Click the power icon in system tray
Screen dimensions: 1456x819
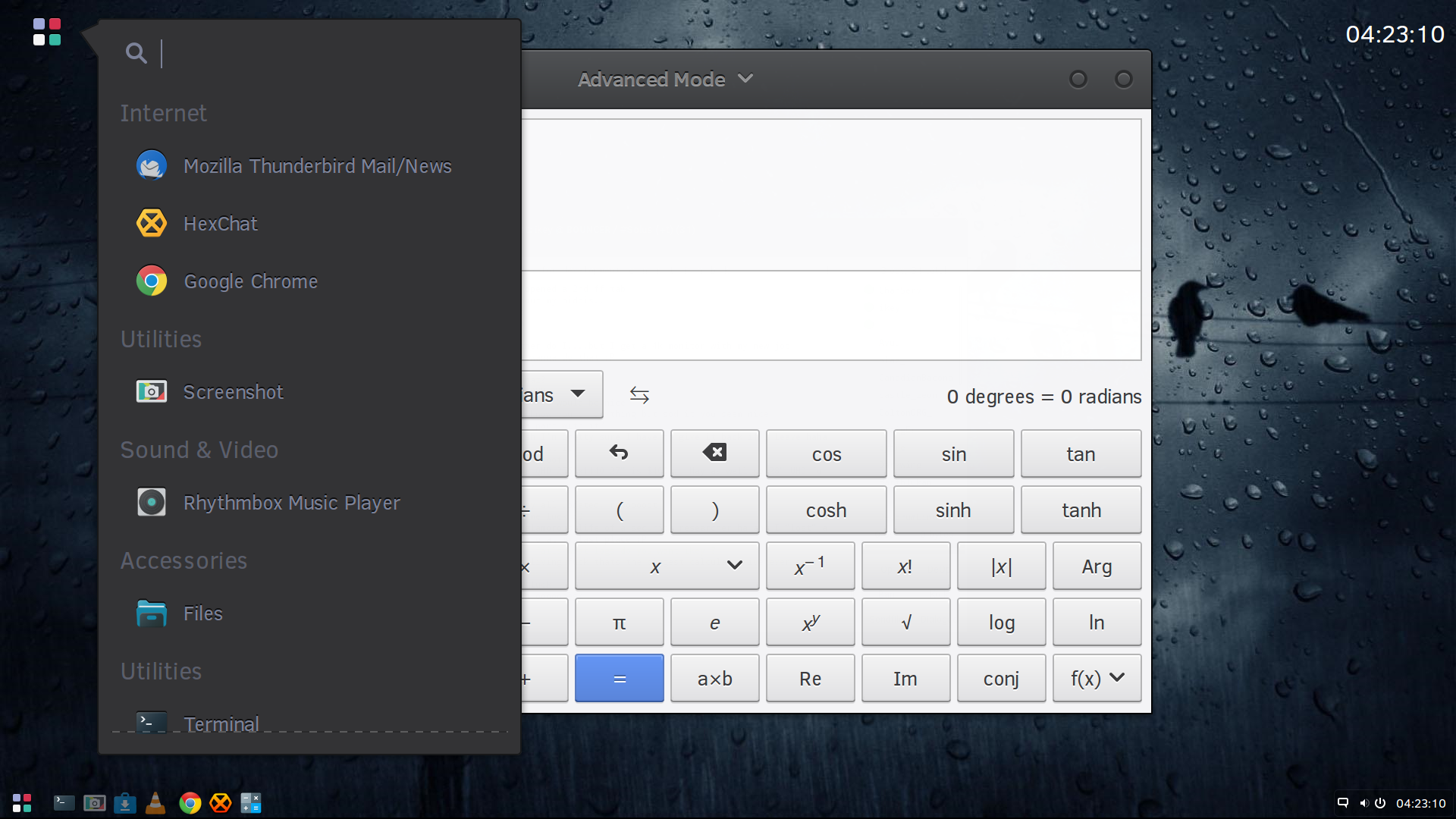coord(1380,803)
